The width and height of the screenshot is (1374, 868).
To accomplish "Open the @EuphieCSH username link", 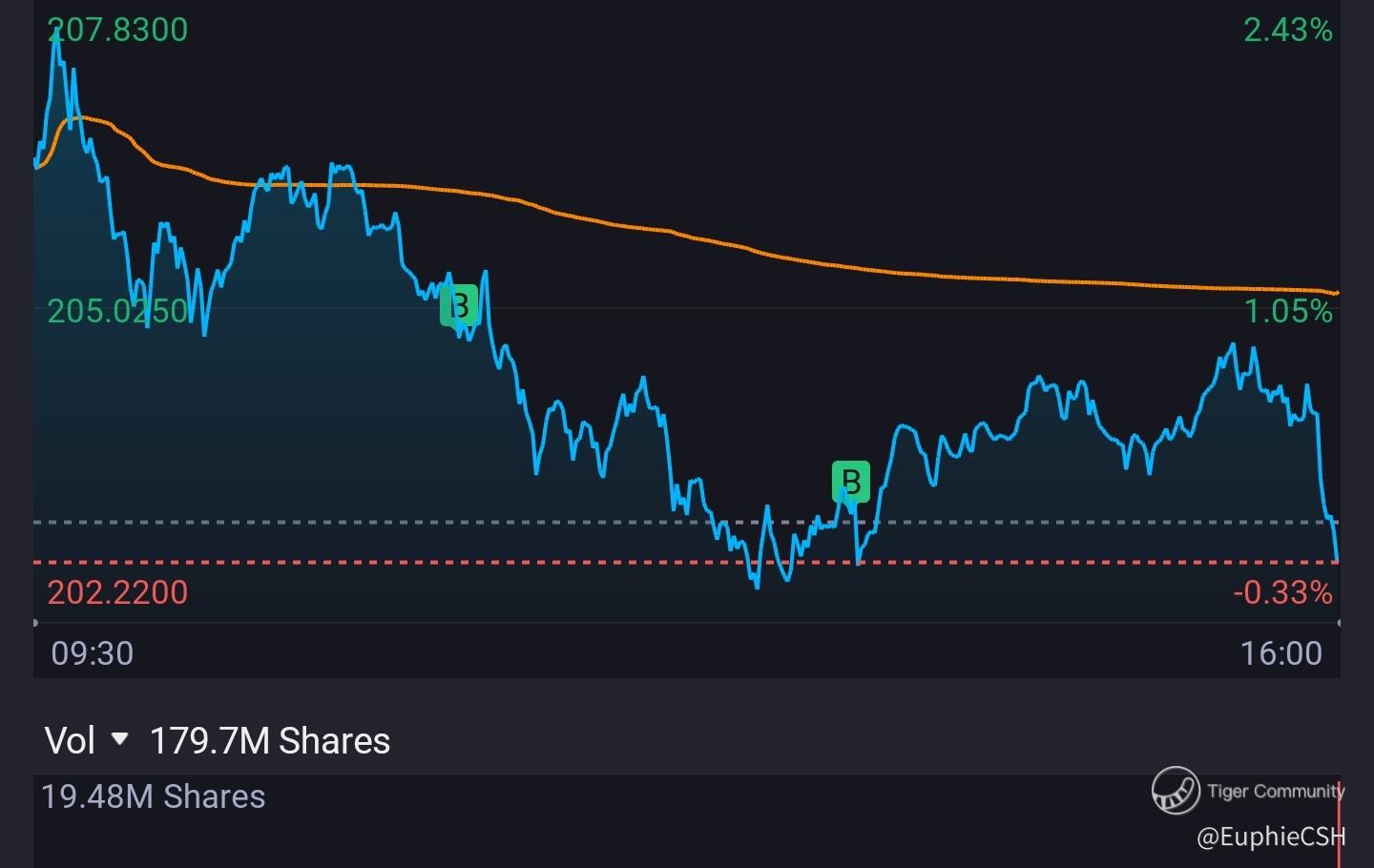I will click(1270, 837).
